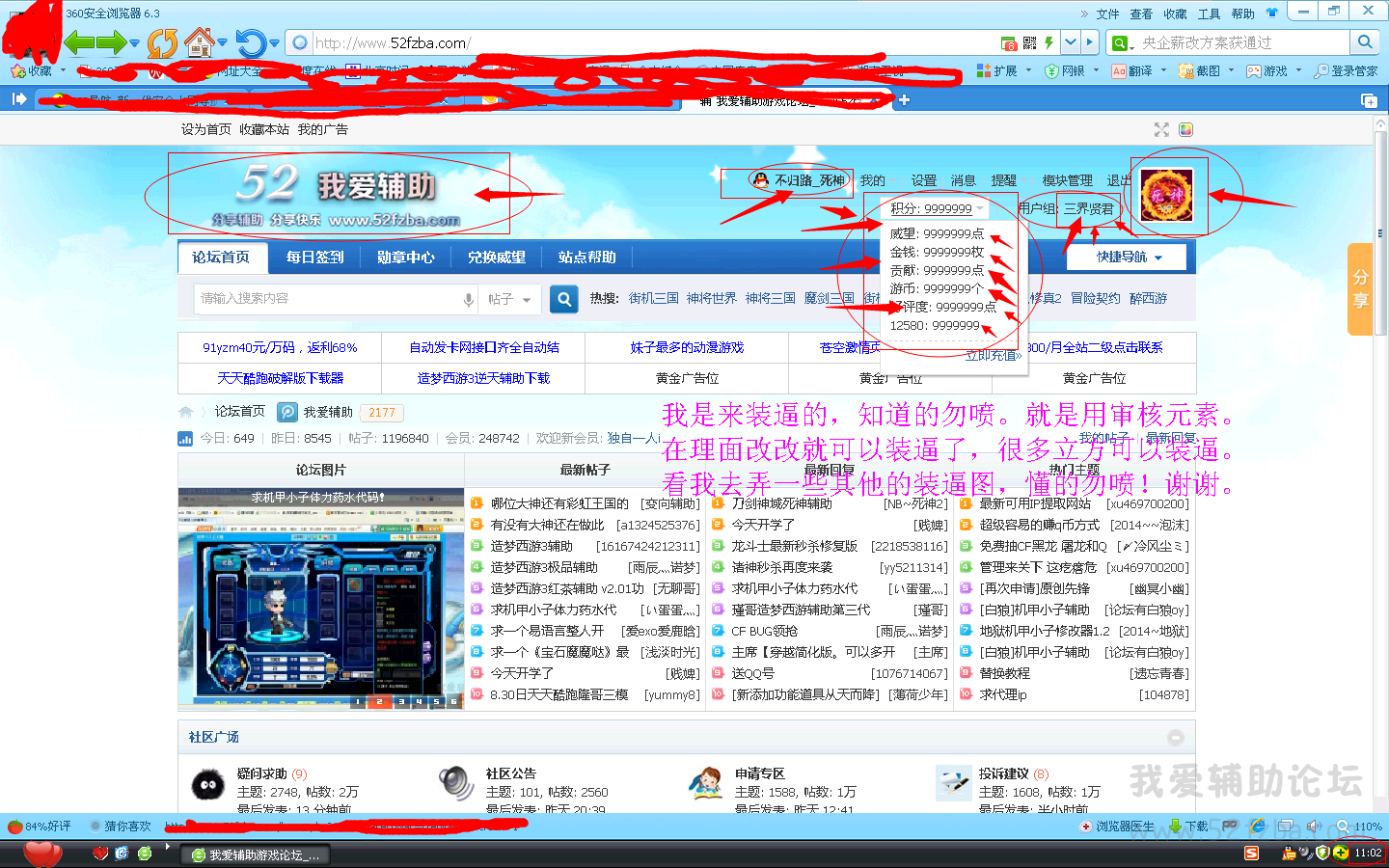Switch to 每日签到 forum tab
This screenshot has width=1389, height=868.
[x=315, y=258]
